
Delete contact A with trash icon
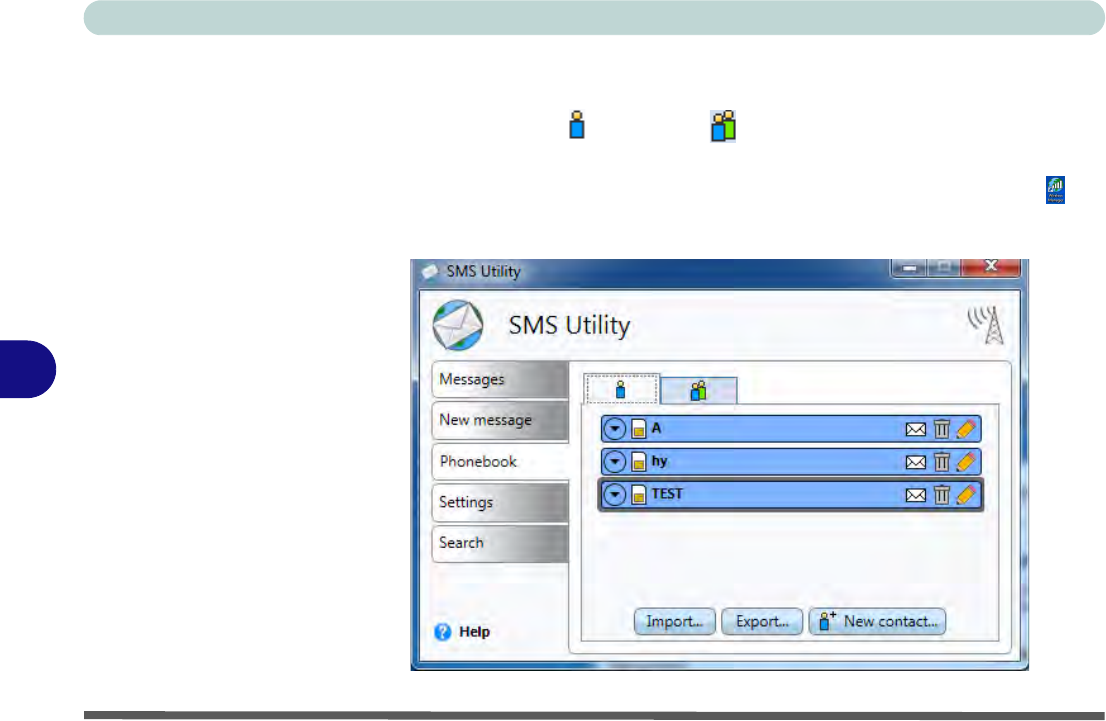(x=941, y=429)
